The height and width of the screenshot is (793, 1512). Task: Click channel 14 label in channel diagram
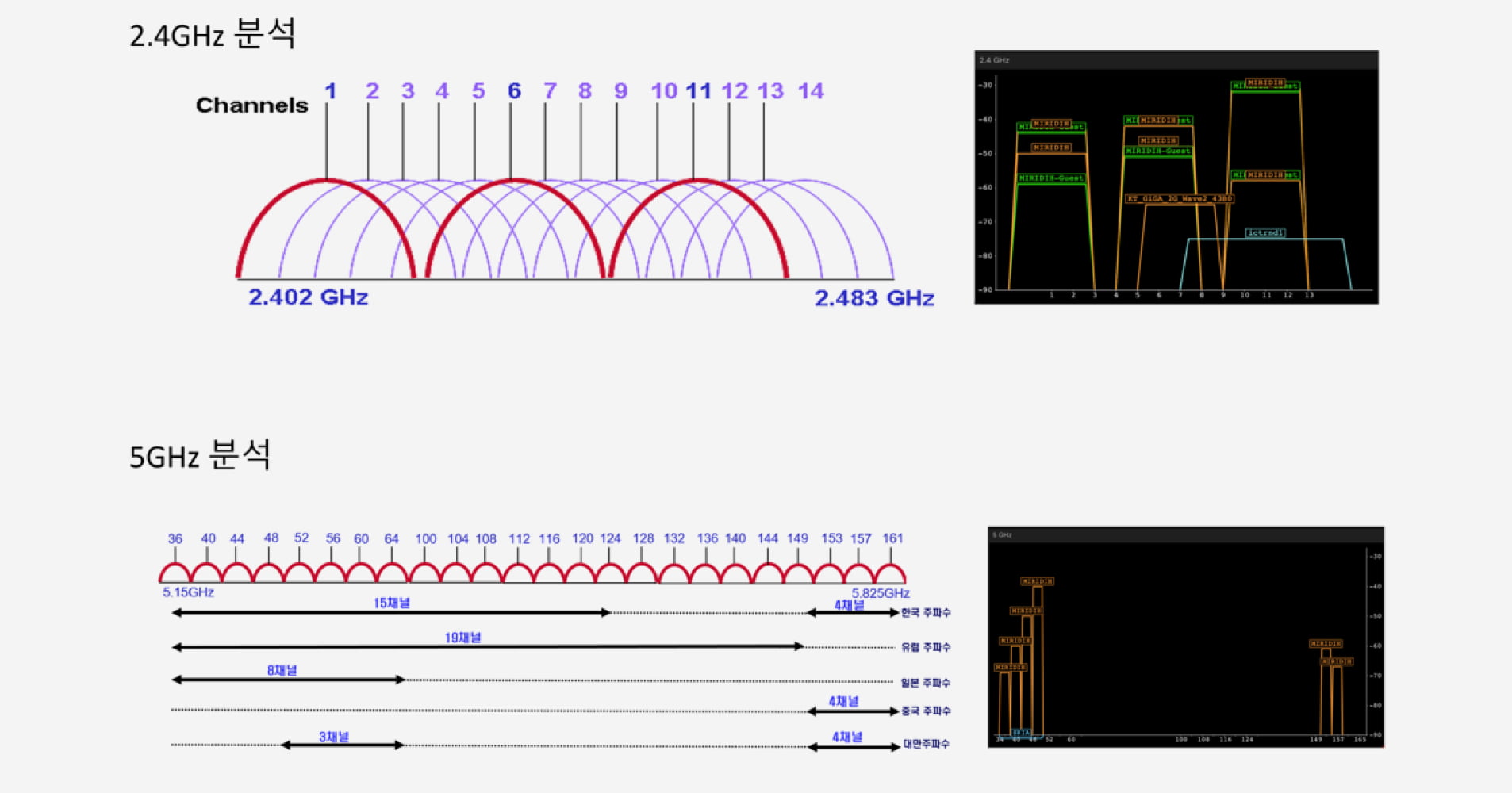[x=810, y=91]
